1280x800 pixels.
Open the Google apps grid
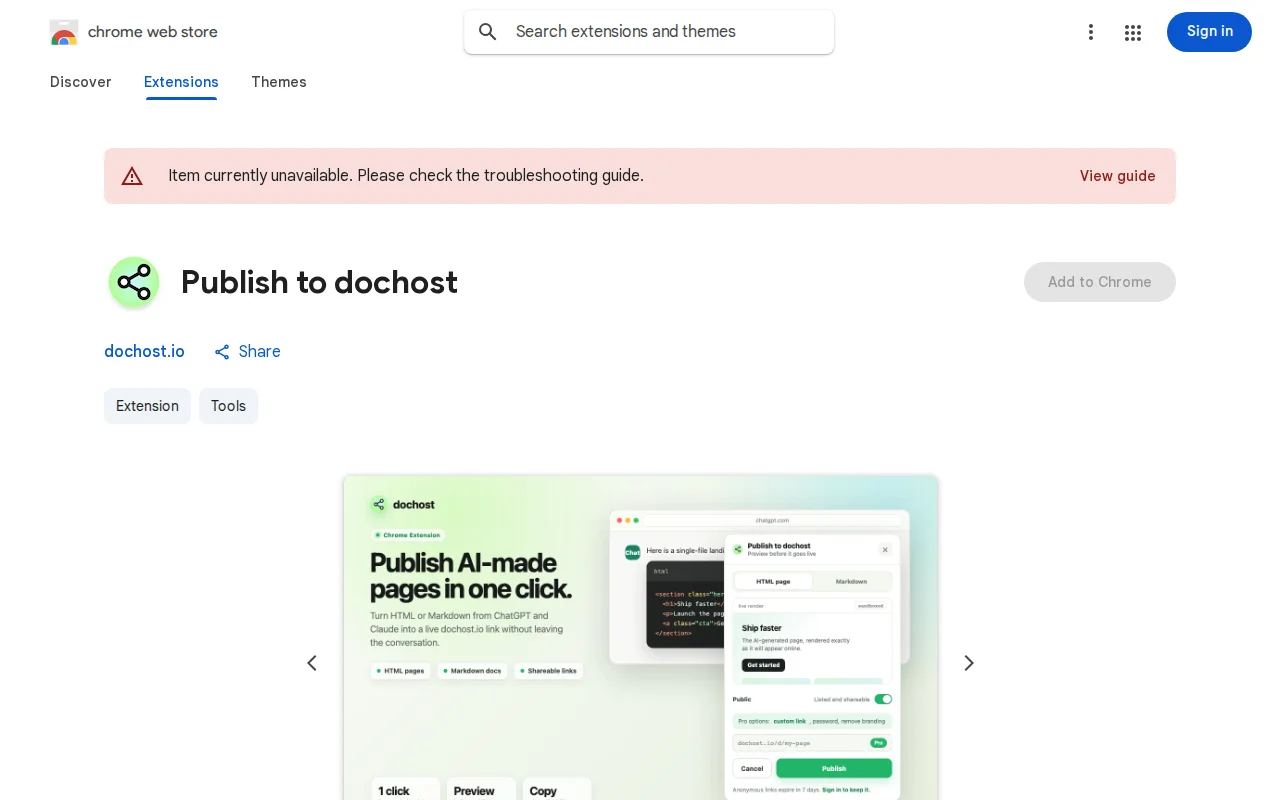[x=1133, y=32]
